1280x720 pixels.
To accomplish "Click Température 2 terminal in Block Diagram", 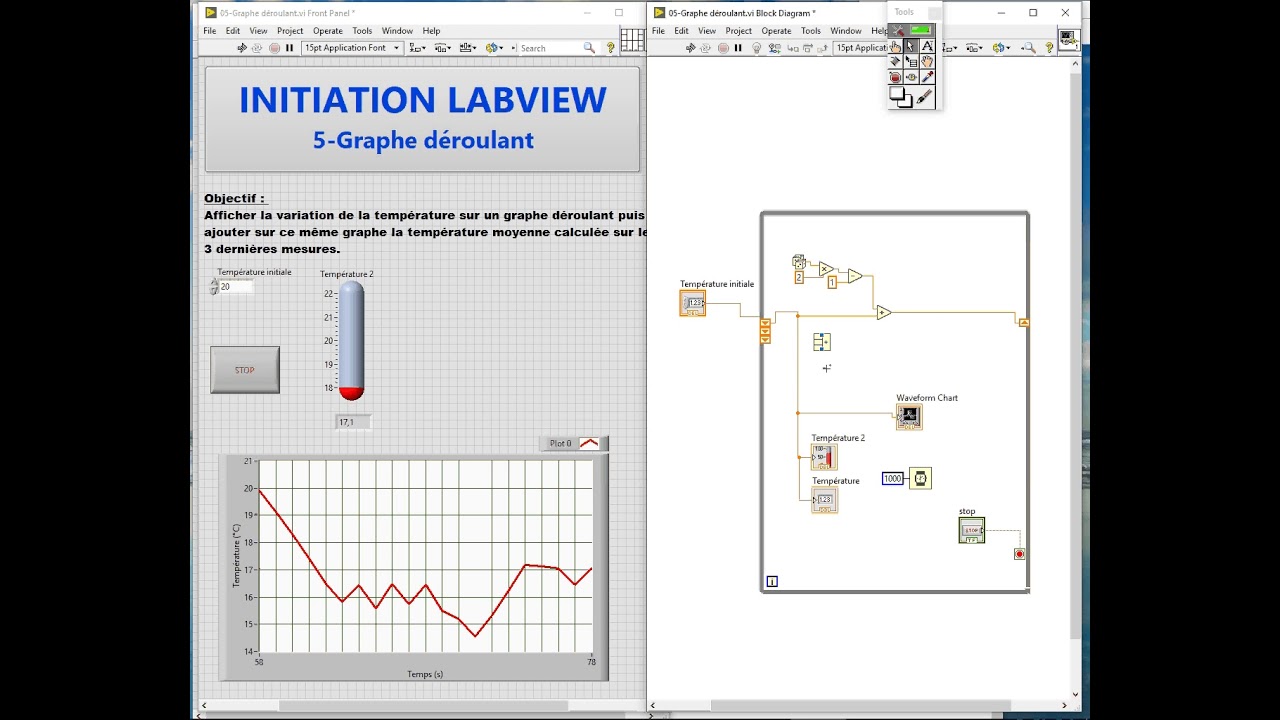I will pyautogui.click(x=824, y=457).
